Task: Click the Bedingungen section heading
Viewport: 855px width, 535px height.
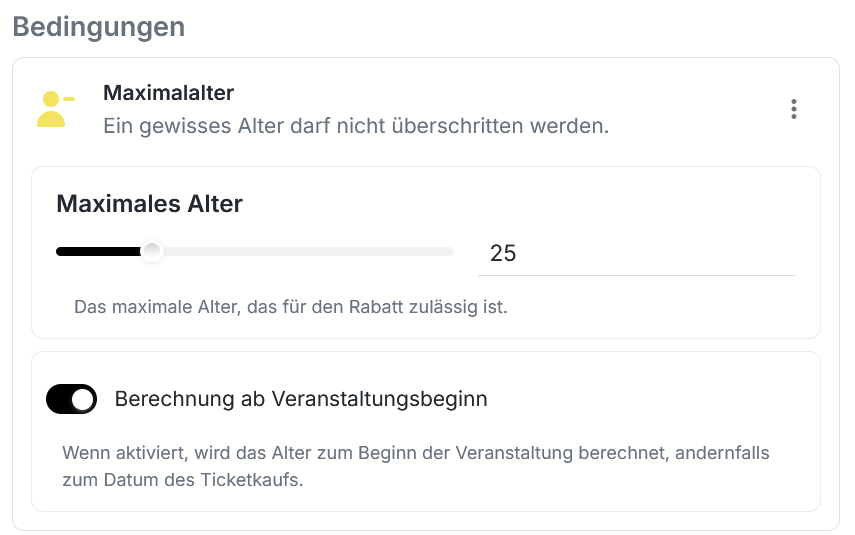Action: point(98,27)
